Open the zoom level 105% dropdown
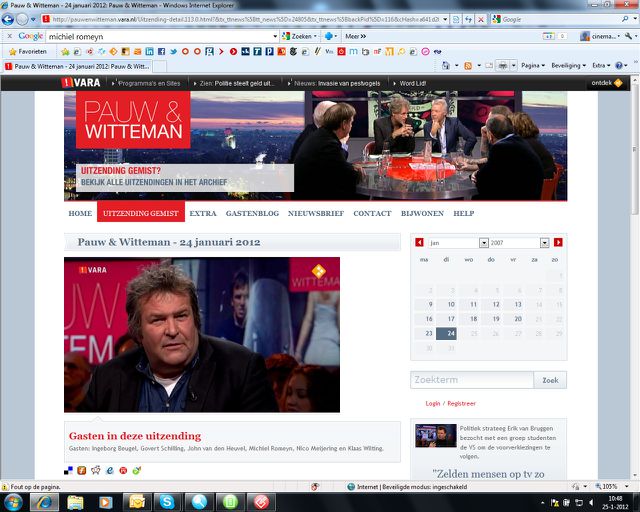Screen dimensions: 640x512 627,487
